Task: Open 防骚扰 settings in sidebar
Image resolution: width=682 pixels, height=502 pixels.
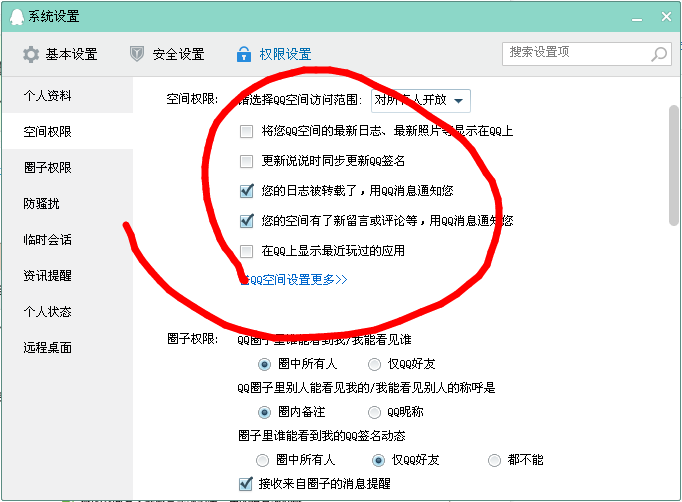Action: (67, 204)
